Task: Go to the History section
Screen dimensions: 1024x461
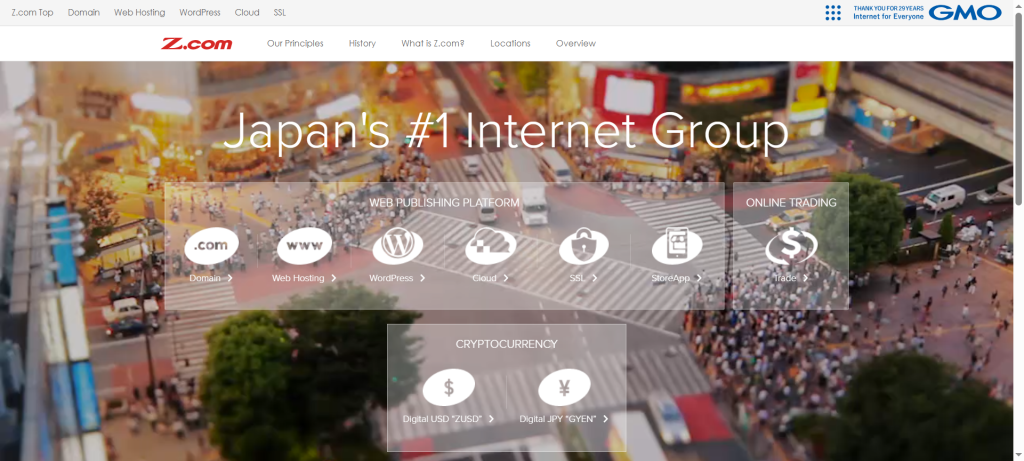Action: [x=362, y=44]
